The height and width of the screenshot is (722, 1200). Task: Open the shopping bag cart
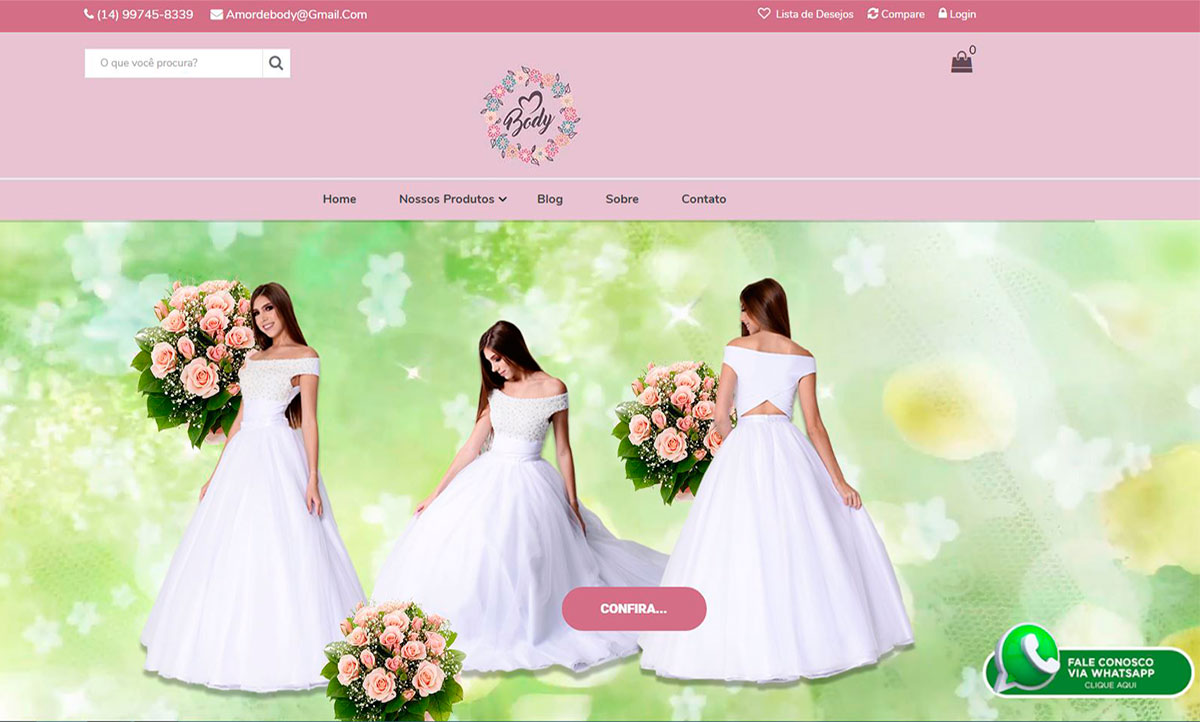(x=961, y=62)
